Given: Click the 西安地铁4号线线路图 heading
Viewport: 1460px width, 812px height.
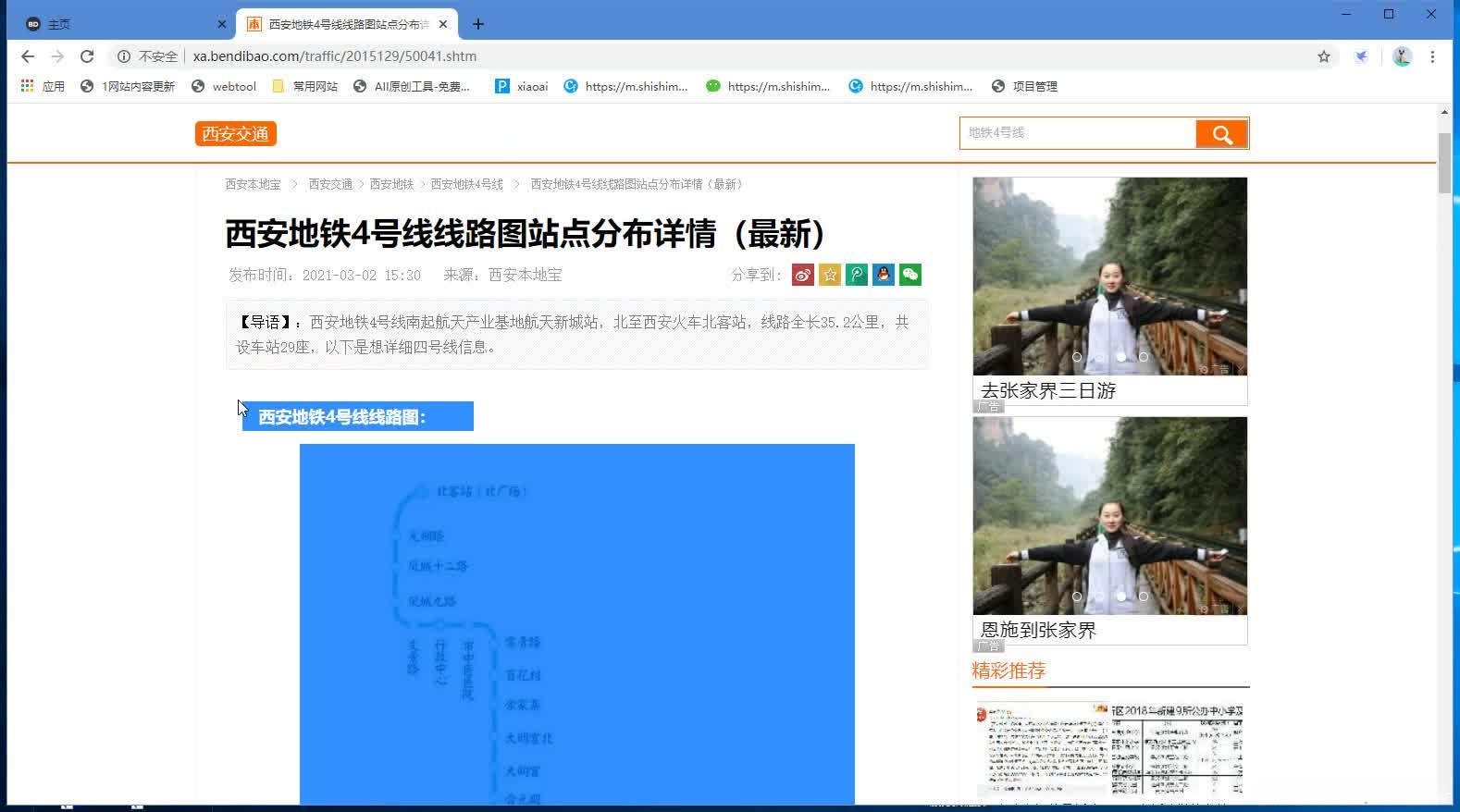Looking at the screenshot, I should tap(341, 417).
